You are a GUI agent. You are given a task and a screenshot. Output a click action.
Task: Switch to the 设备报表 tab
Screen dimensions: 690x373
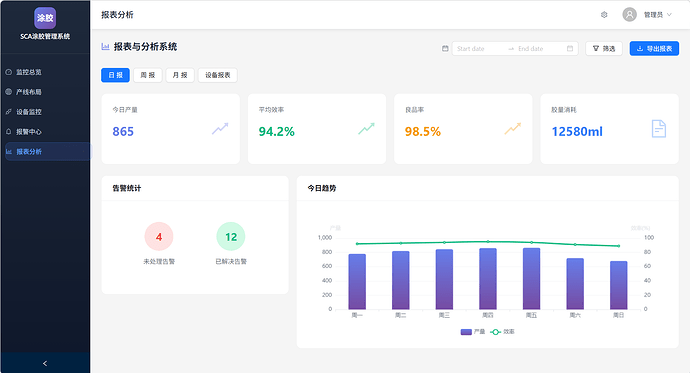(x=217, y=75)
